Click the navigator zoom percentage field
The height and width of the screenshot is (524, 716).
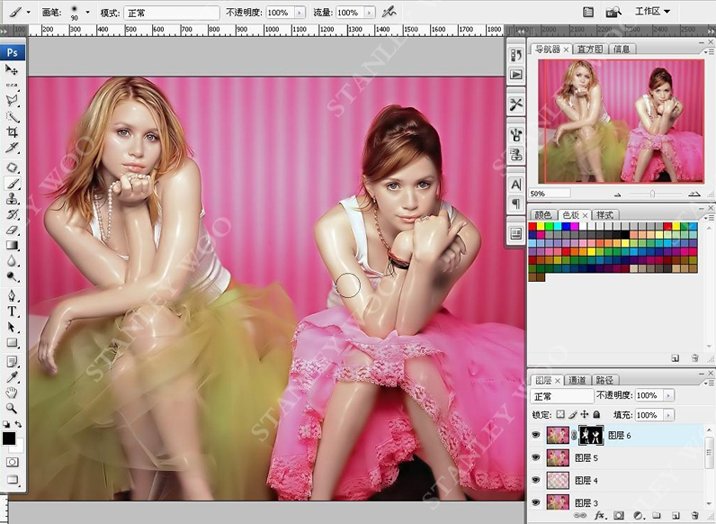coord(549,194)
